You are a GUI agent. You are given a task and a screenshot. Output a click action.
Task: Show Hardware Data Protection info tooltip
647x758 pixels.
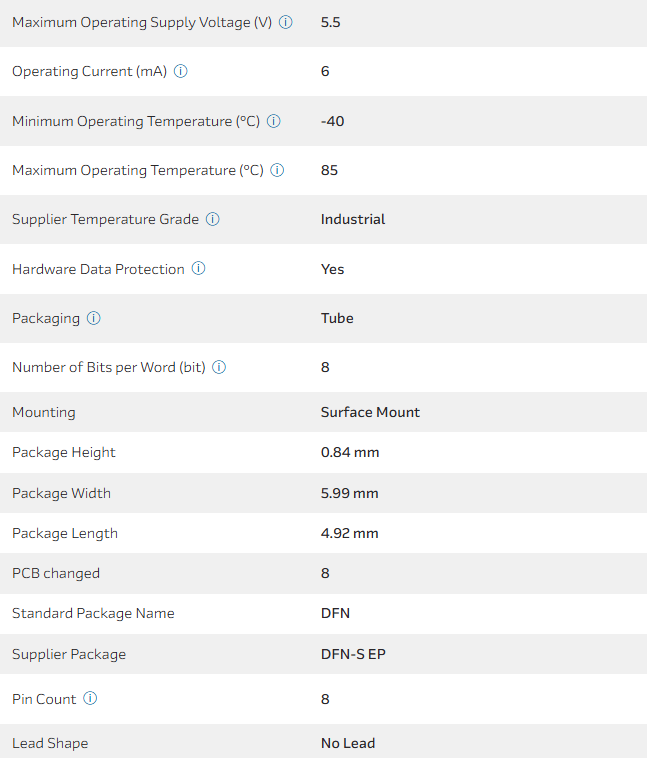tap(199, 269)
